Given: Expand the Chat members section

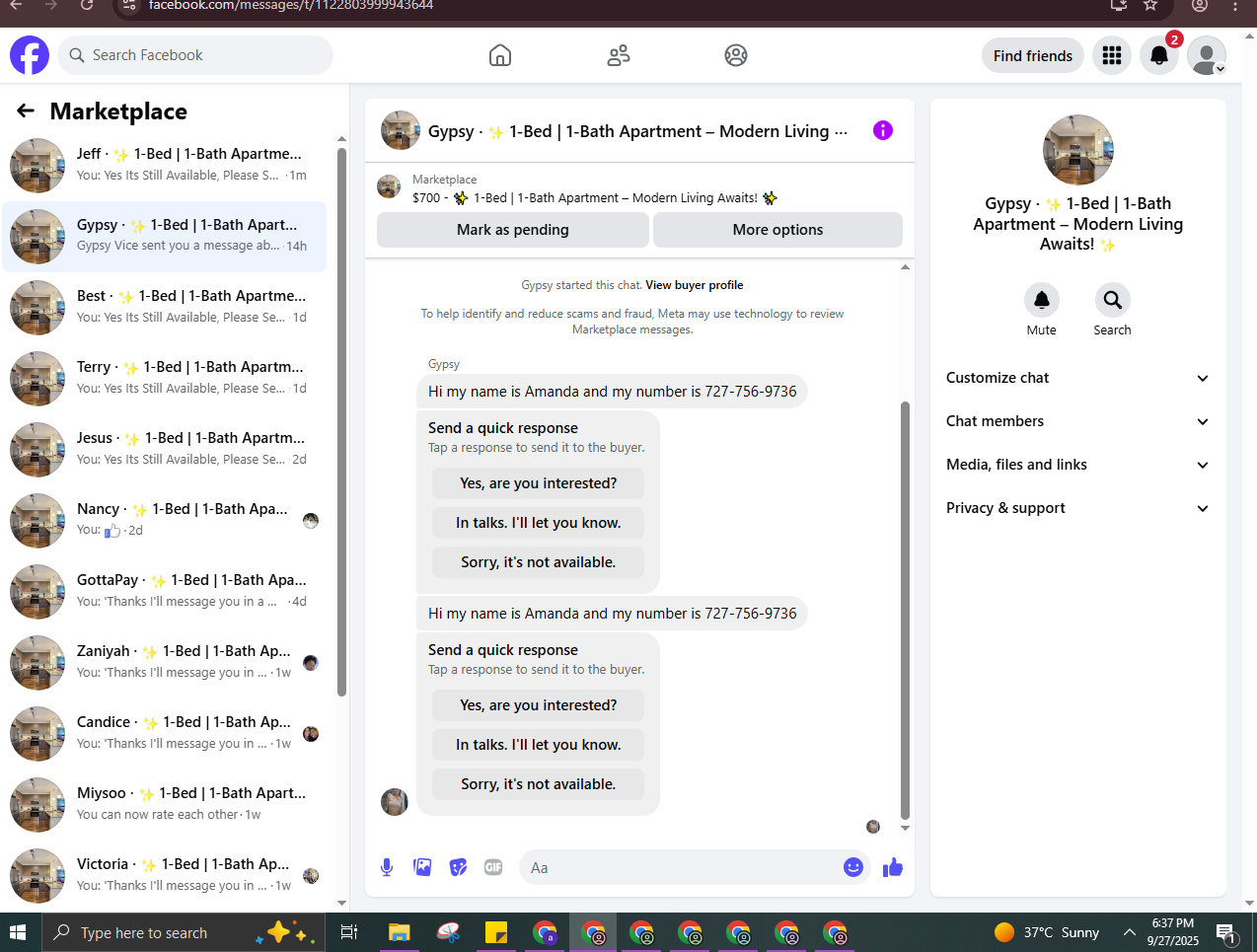Looking at the screenshot, I should coord(1077,421).
